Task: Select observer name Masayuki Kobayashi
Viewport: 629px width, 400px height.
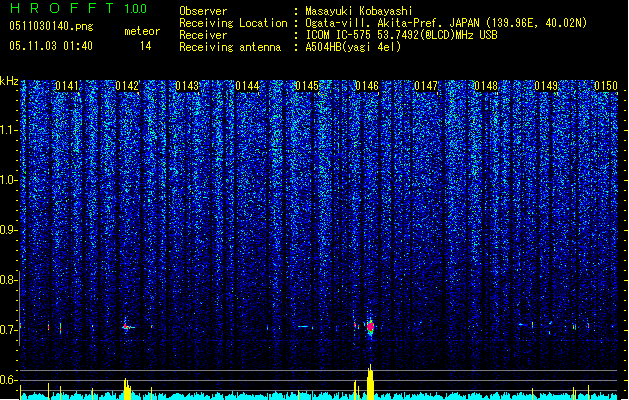Action: coord(359,11)
